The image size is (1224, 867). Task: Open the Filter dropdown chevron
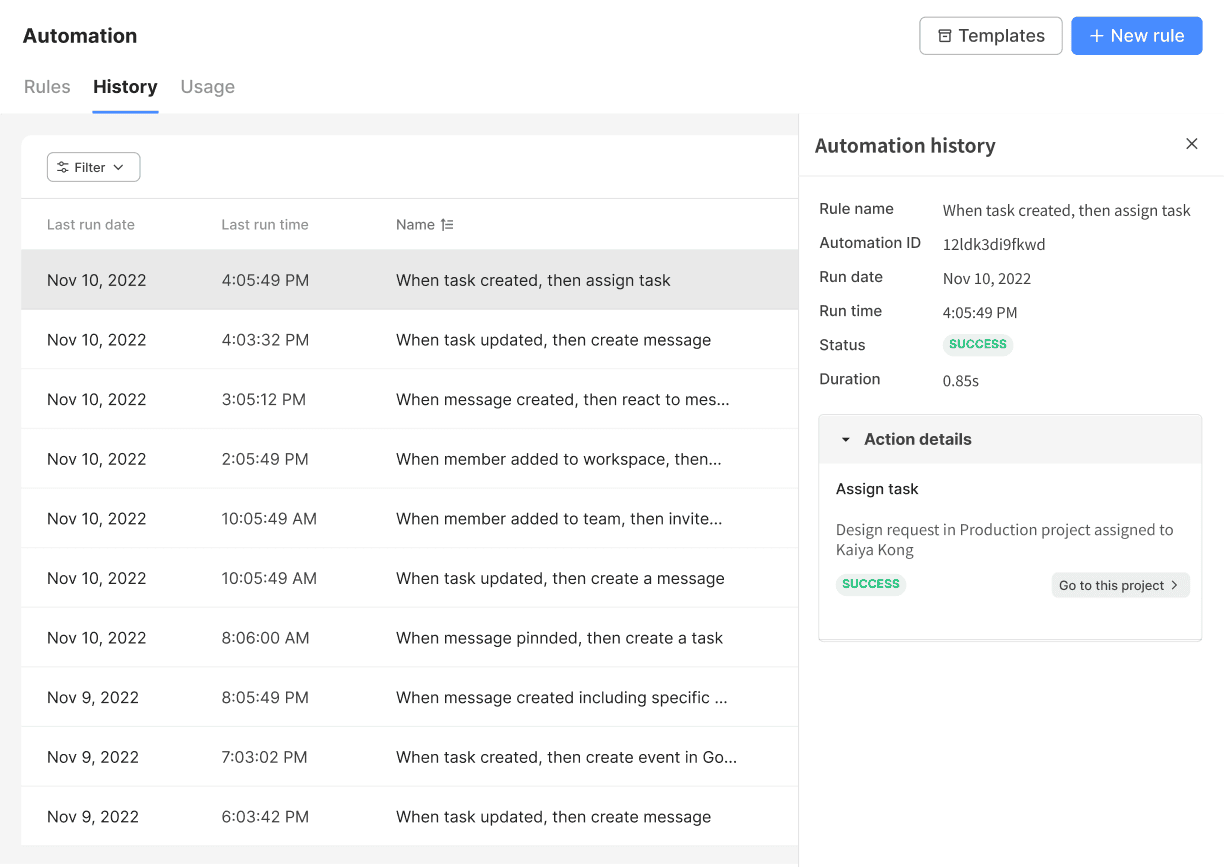click(x=119, y=168)
